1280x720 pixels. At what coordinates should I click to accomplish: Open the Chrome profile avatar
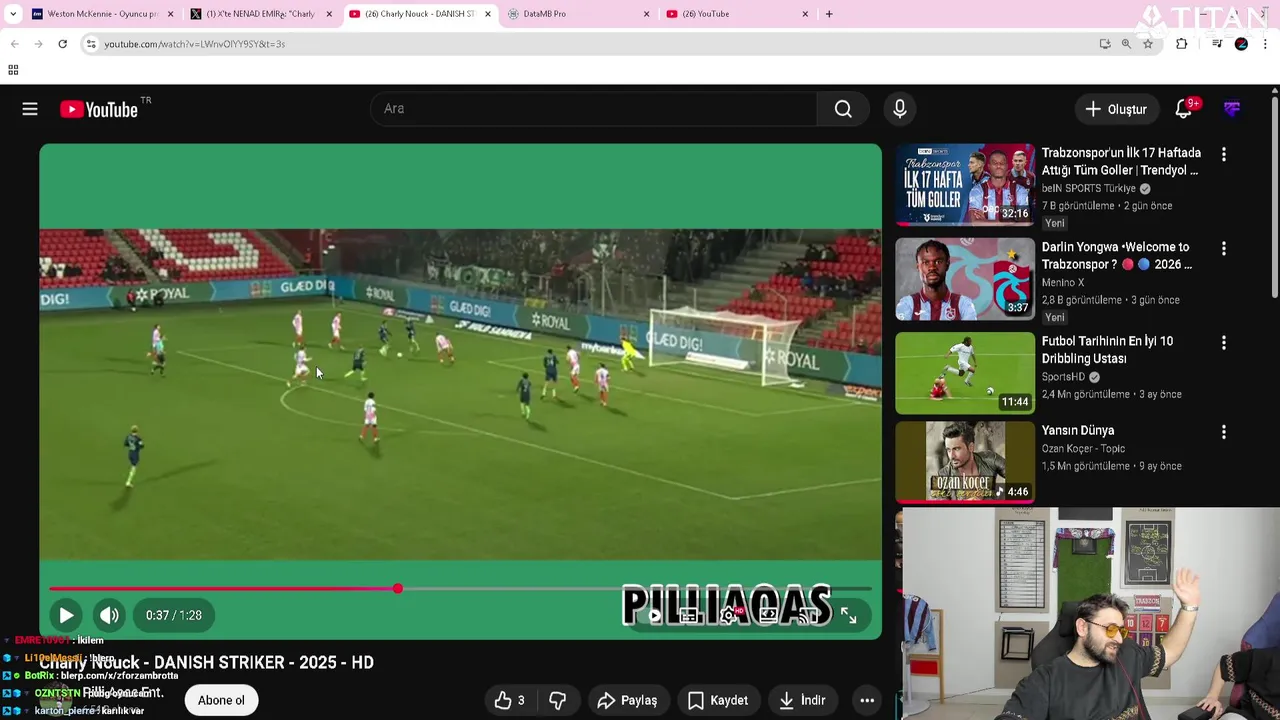(1241, 44)
